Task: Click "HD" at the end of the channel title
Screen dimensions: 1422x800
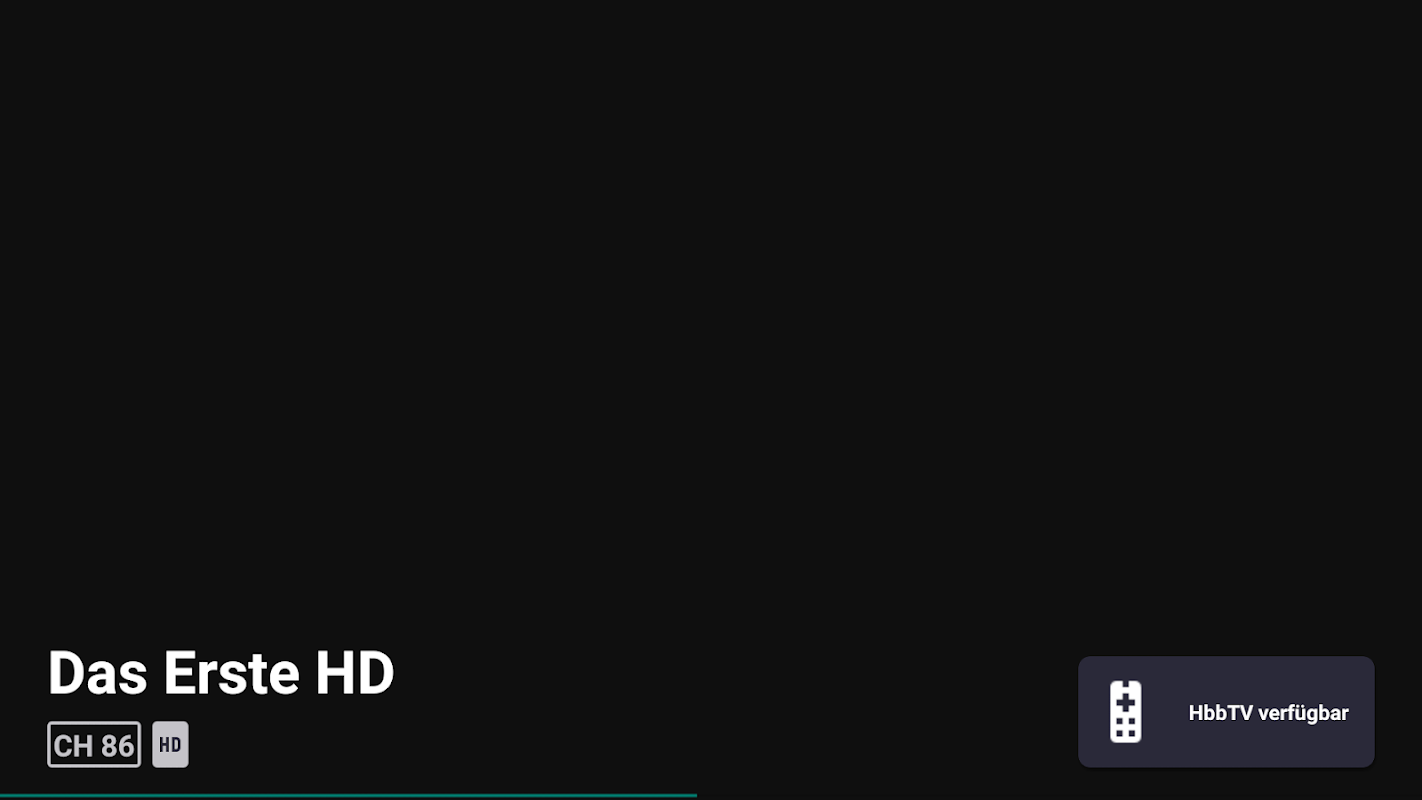Action: [355, 673]
